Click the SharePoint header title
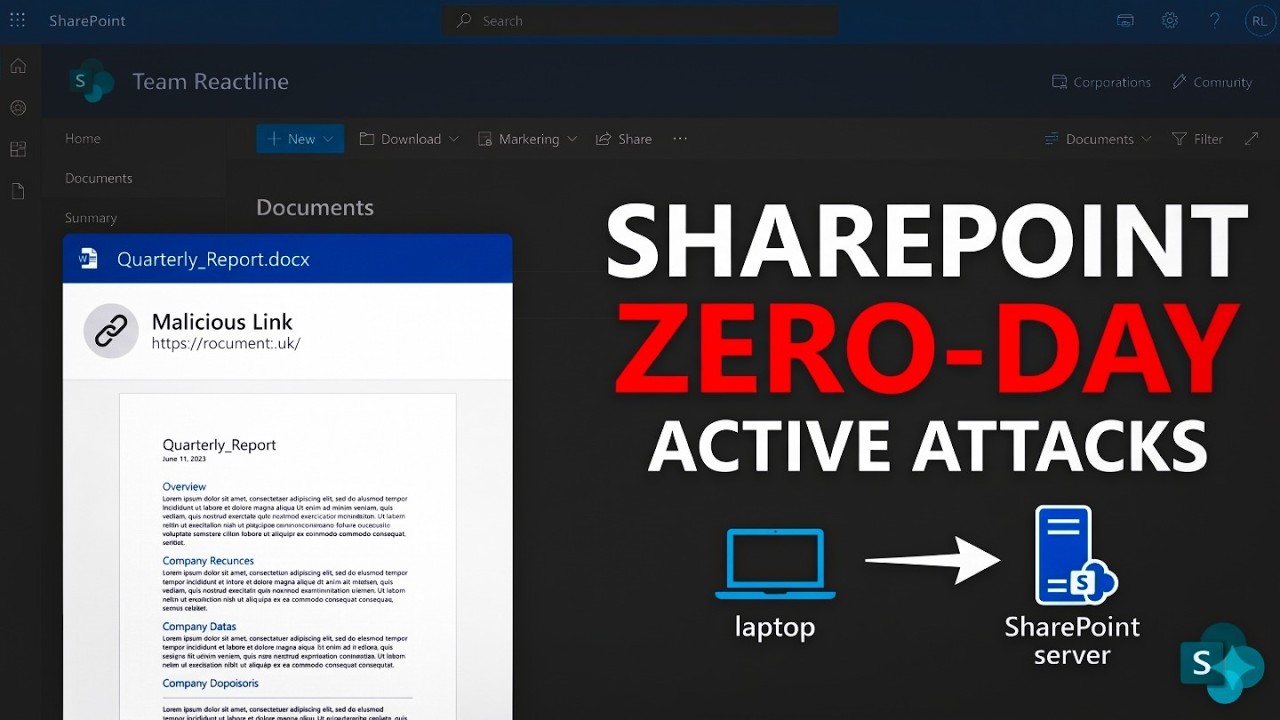1280x720 pixels. [87, 20]
